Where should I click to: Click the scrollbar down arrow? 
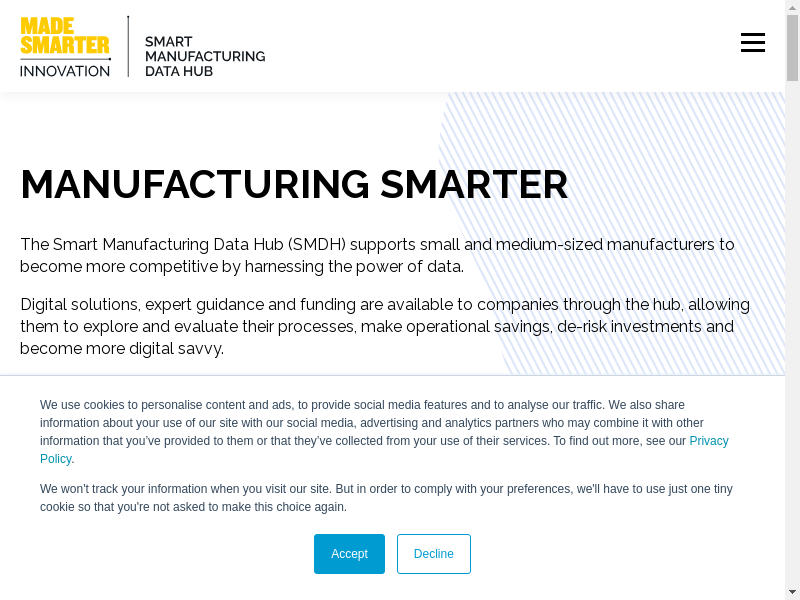[x=792, y=591]
